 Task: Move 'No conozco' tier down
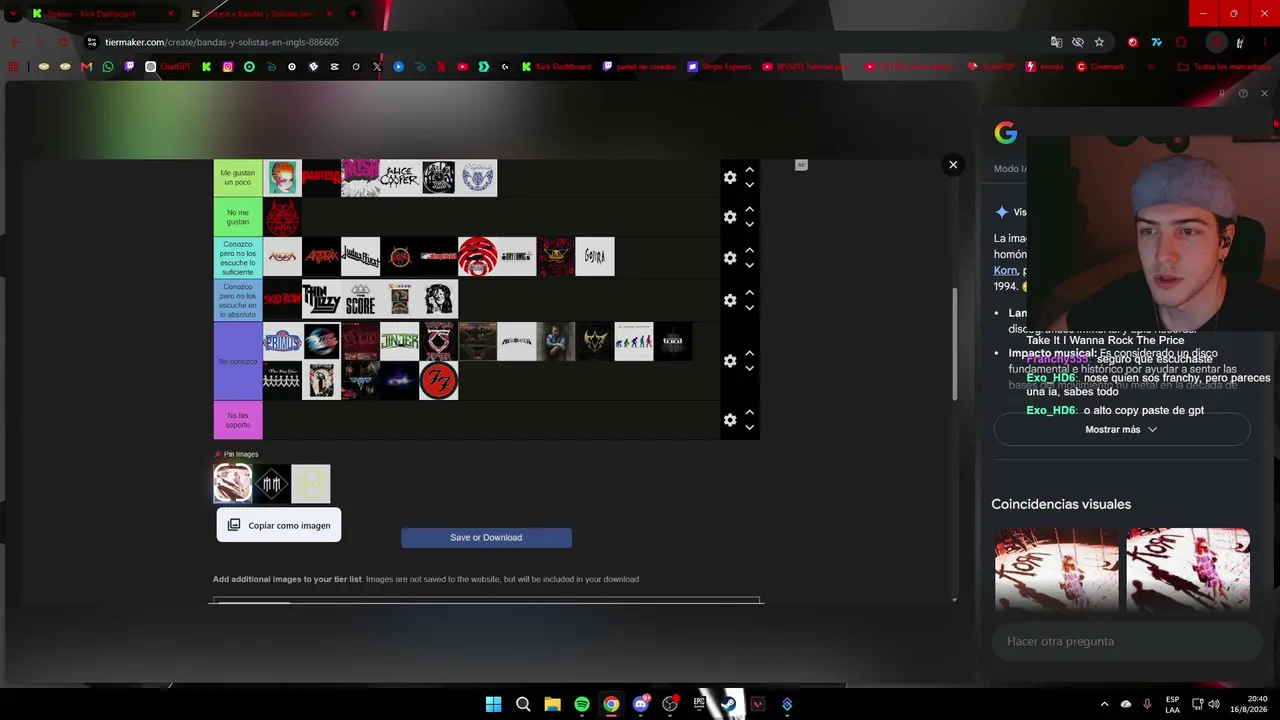pyautogui.click(x=749, y=368)
